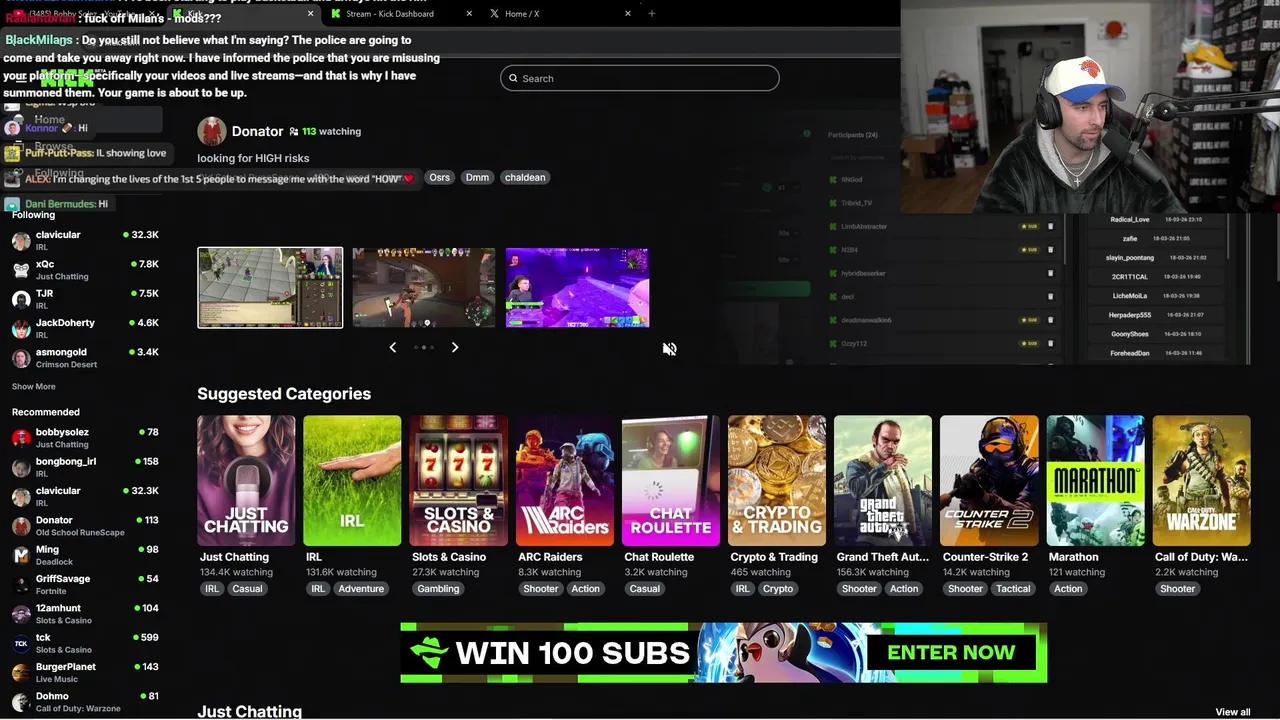Click Shooter tag under Call of Duty

[x=1177, y=589]
